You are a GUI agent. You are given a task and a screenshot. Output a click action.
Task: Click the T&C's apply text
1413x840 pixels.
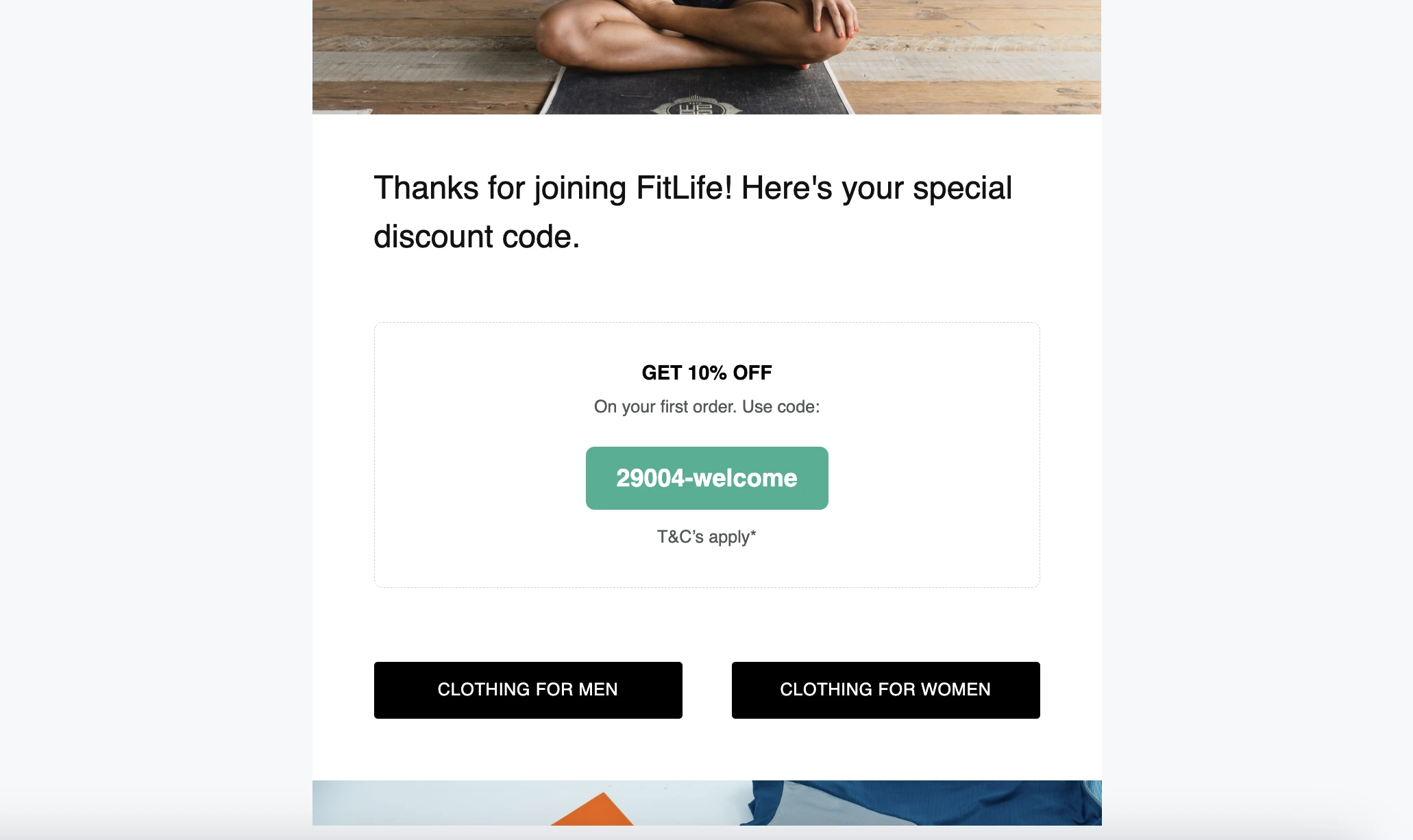(706, 536)
